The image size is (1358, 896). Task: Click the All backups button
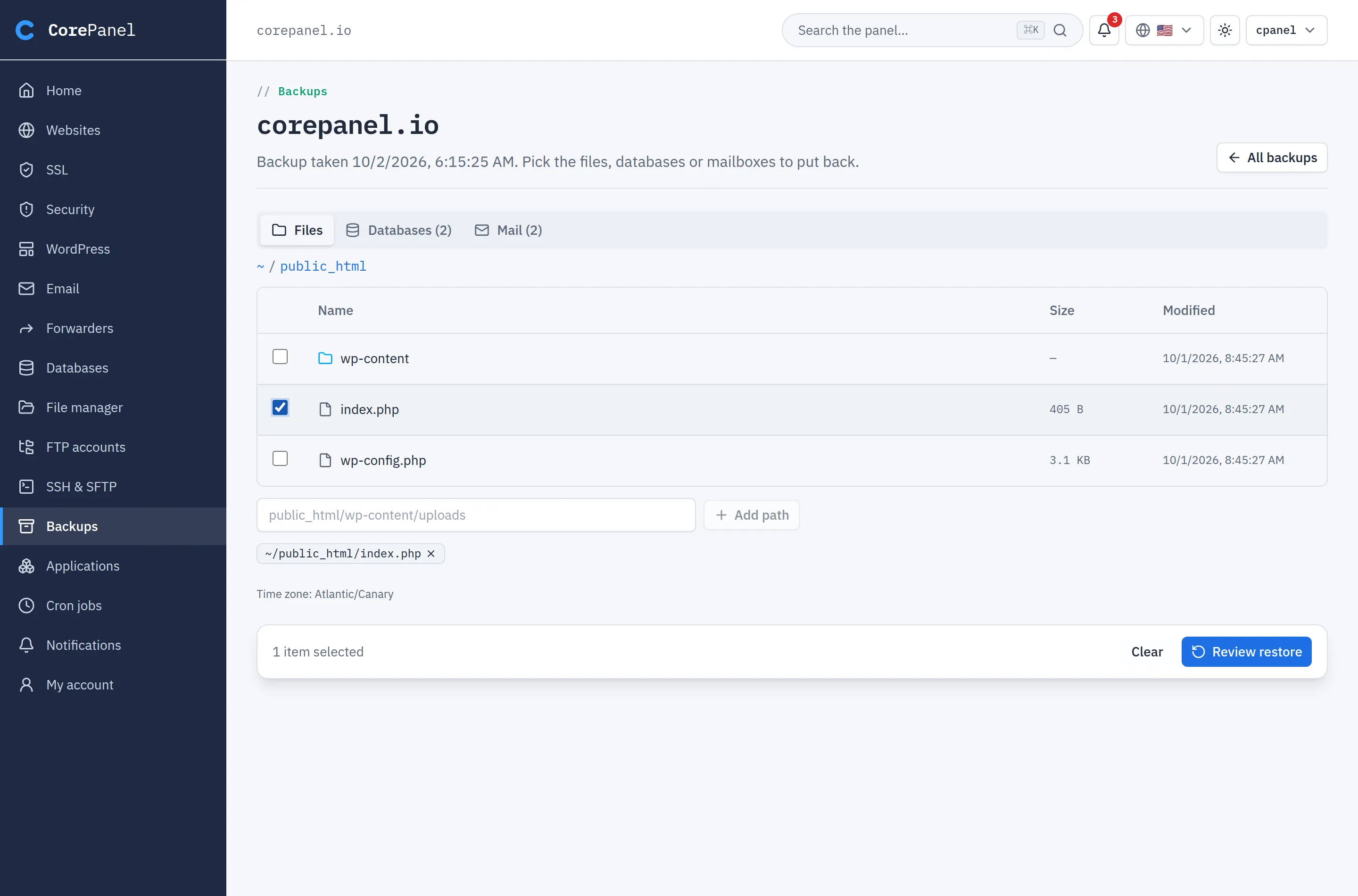point(1272,158)
